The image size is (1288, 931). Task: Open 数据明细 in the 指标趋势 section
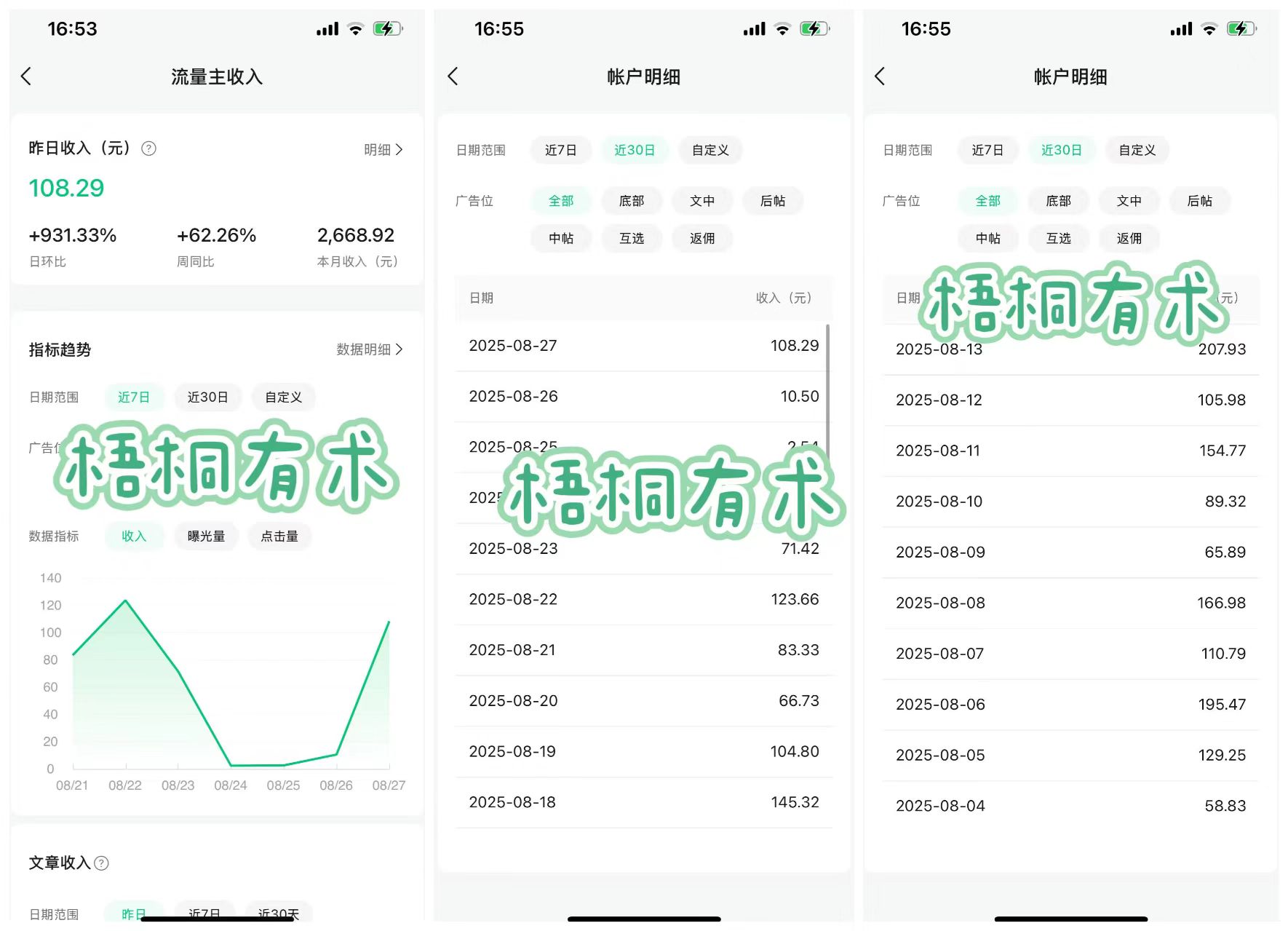(369, 349)
